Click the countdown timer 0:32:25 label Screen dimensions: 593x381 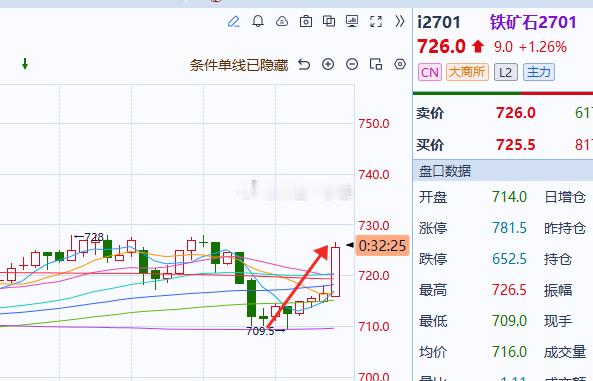(382, 246)
